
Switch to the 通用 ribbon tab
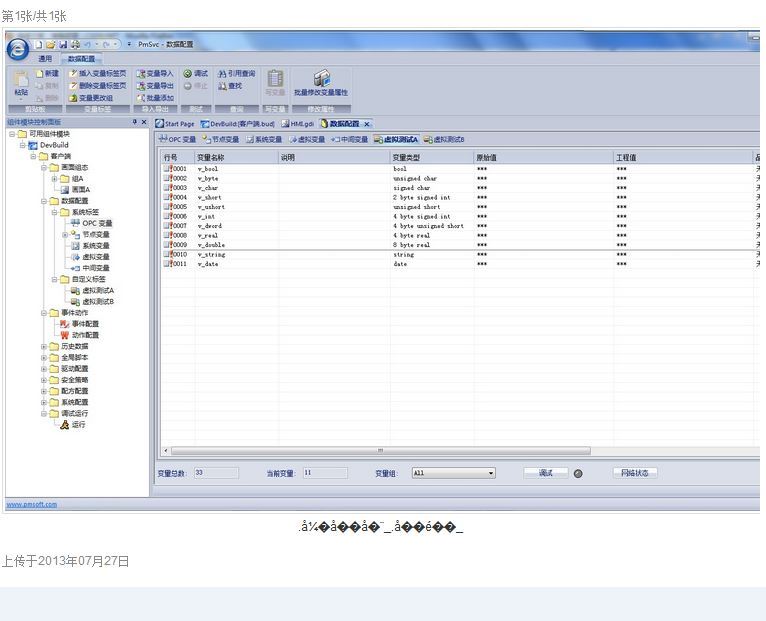45,59
